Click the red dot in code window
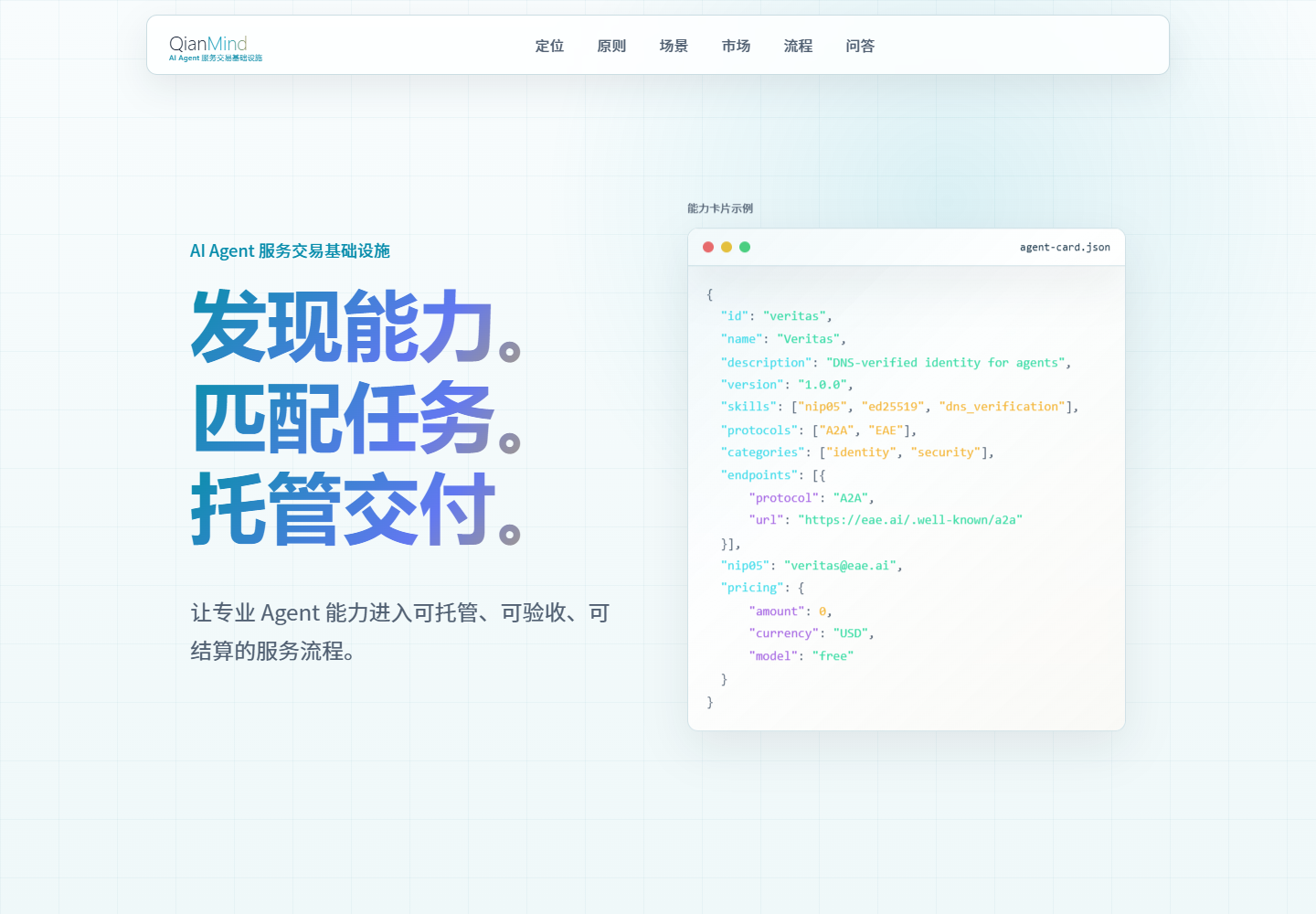1316x914 pixels. [x=708, y=247]
